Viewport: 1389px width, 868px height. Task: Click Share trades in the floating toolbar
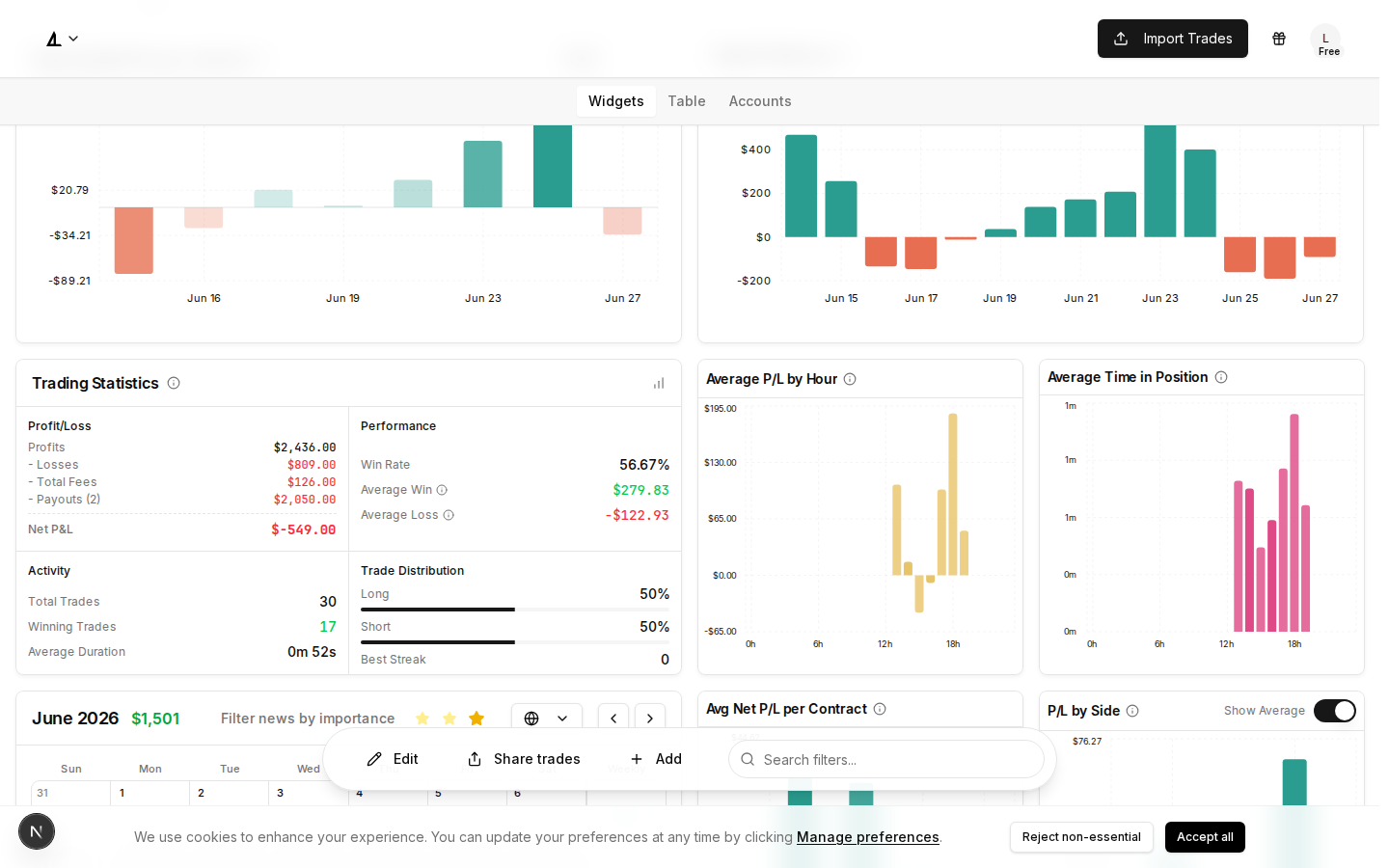(x=524, y=759)
